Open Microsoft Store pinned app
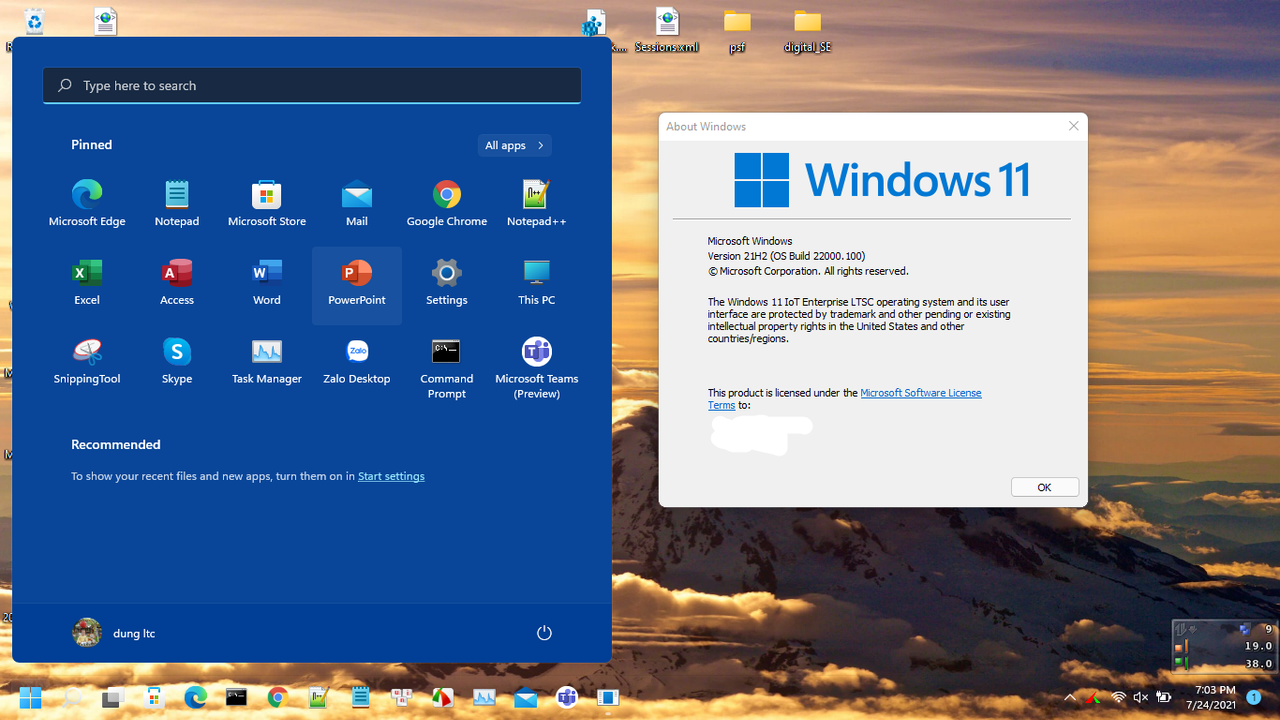The width and height of the screenshot is (1280, 720). [x=267, y=204]
